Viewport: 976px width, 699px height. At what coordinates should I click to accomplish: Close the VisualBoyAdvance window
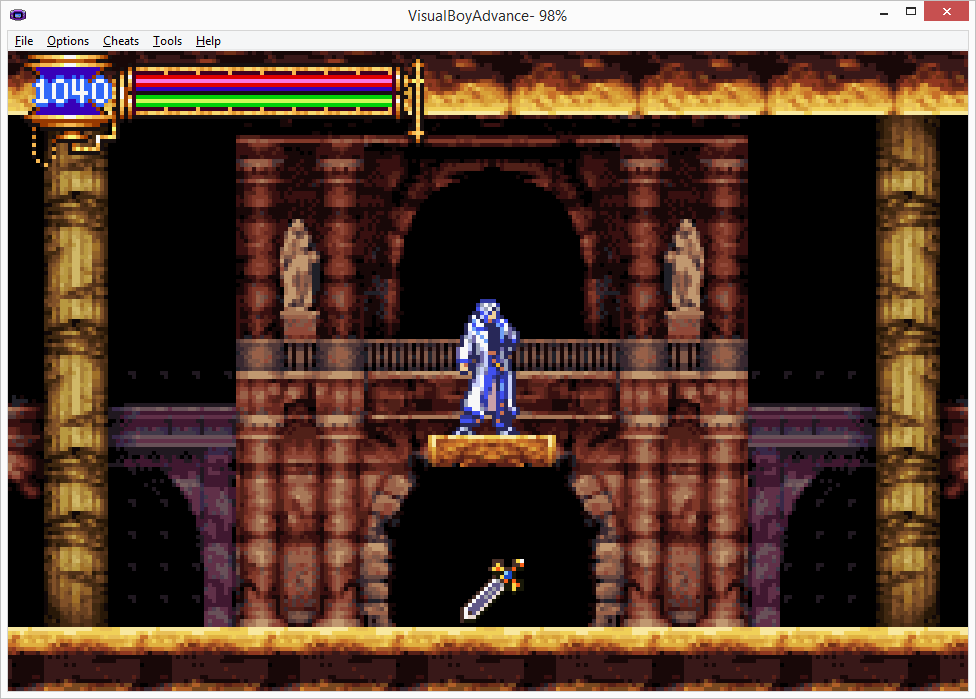pyautogui.click(x=946, y=12)
